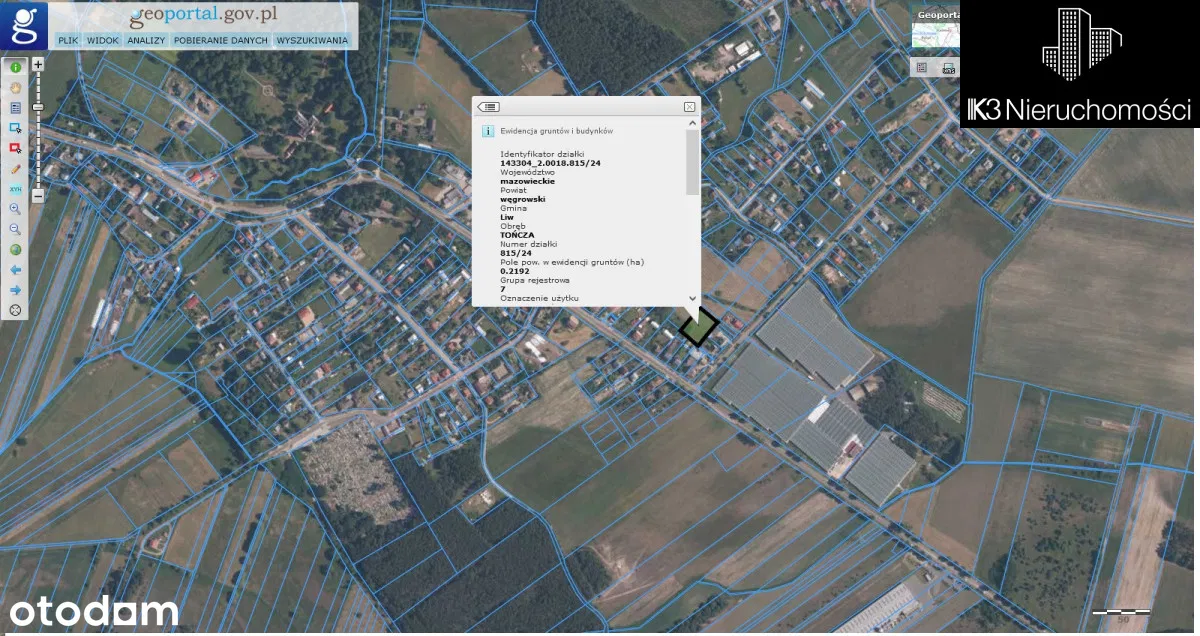Close the parcel info popup

tap(689, 107)
